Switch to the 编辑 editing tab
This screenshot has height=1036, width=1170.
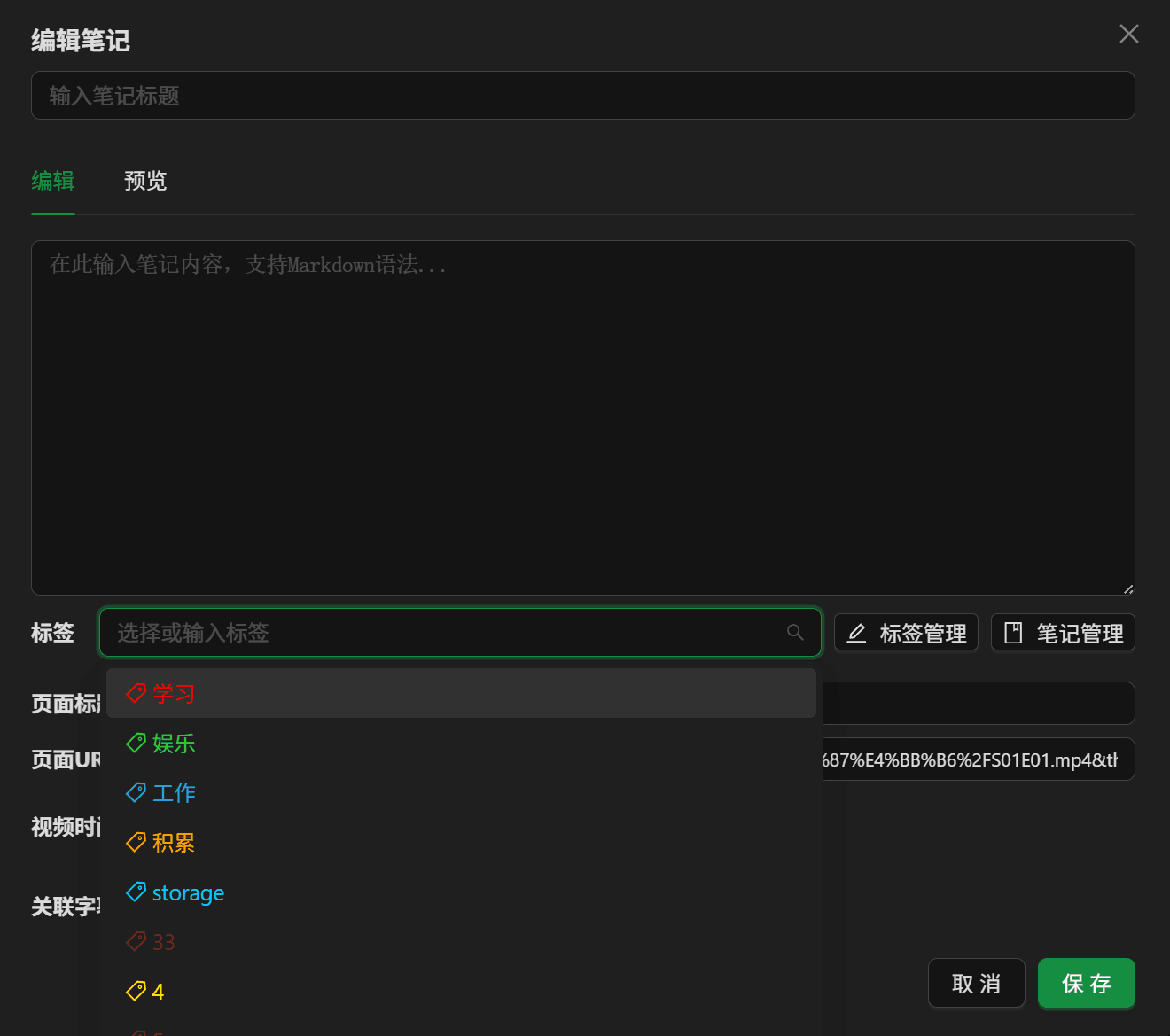pyautogui.click(x=52, y=181)
